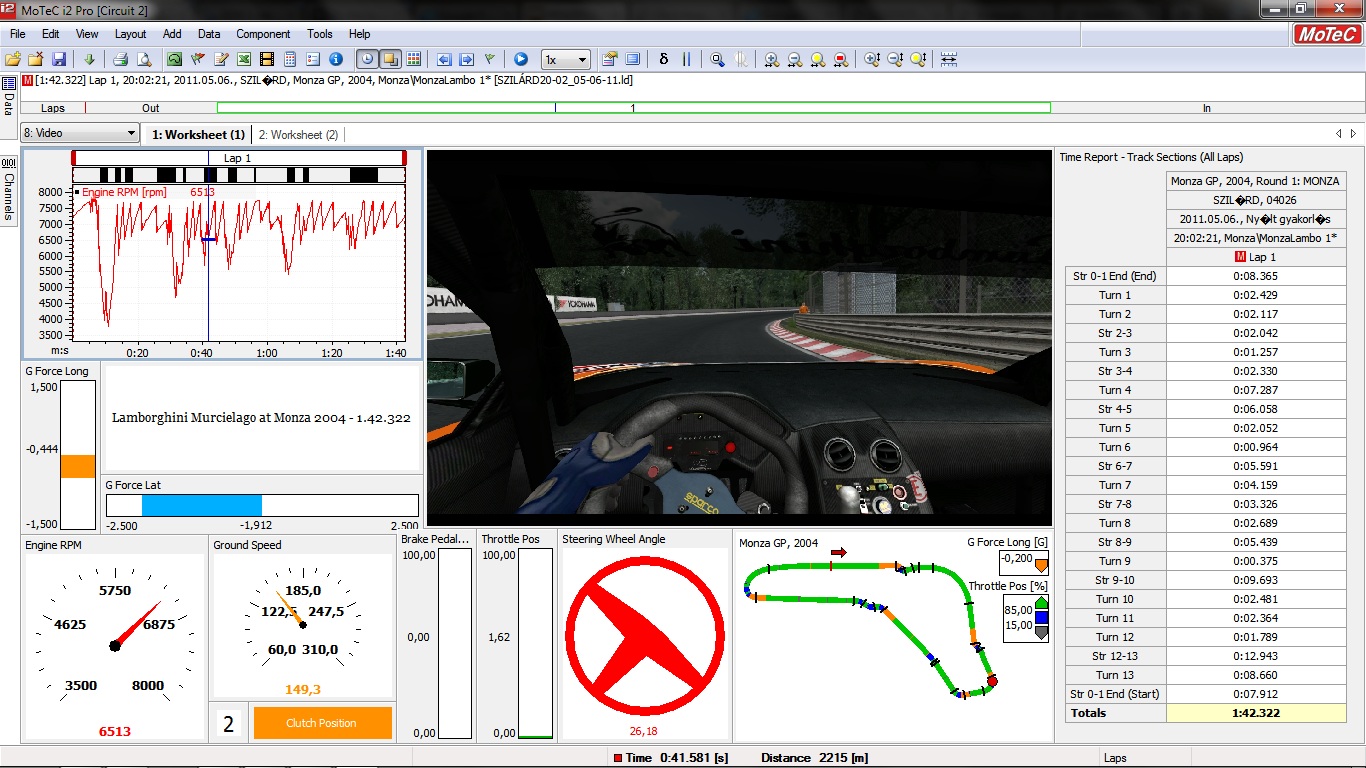Click lap 1 segment in Laps bar
The height and width of the screenshot is (768, 1366).
633,107
